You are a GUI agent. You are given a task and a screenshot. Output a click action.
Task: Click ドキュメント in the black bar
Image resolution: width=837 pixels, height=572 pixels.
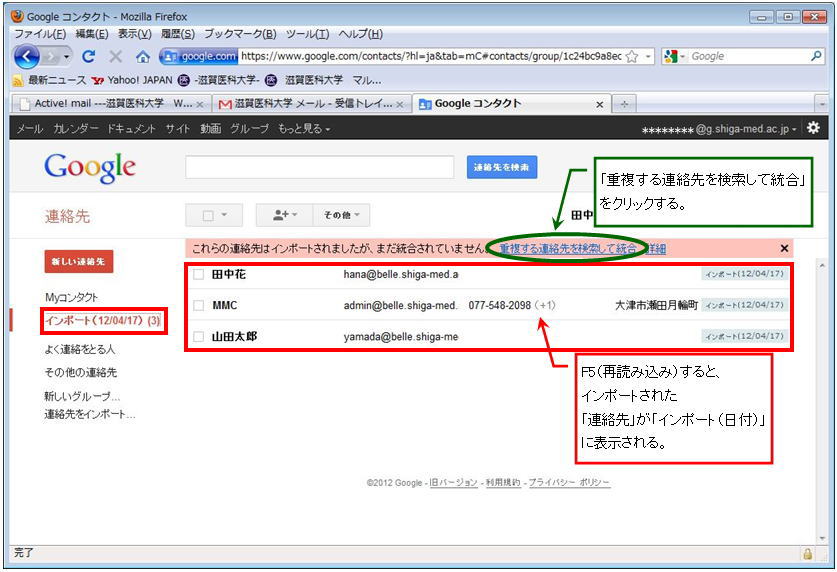[131, 129]
